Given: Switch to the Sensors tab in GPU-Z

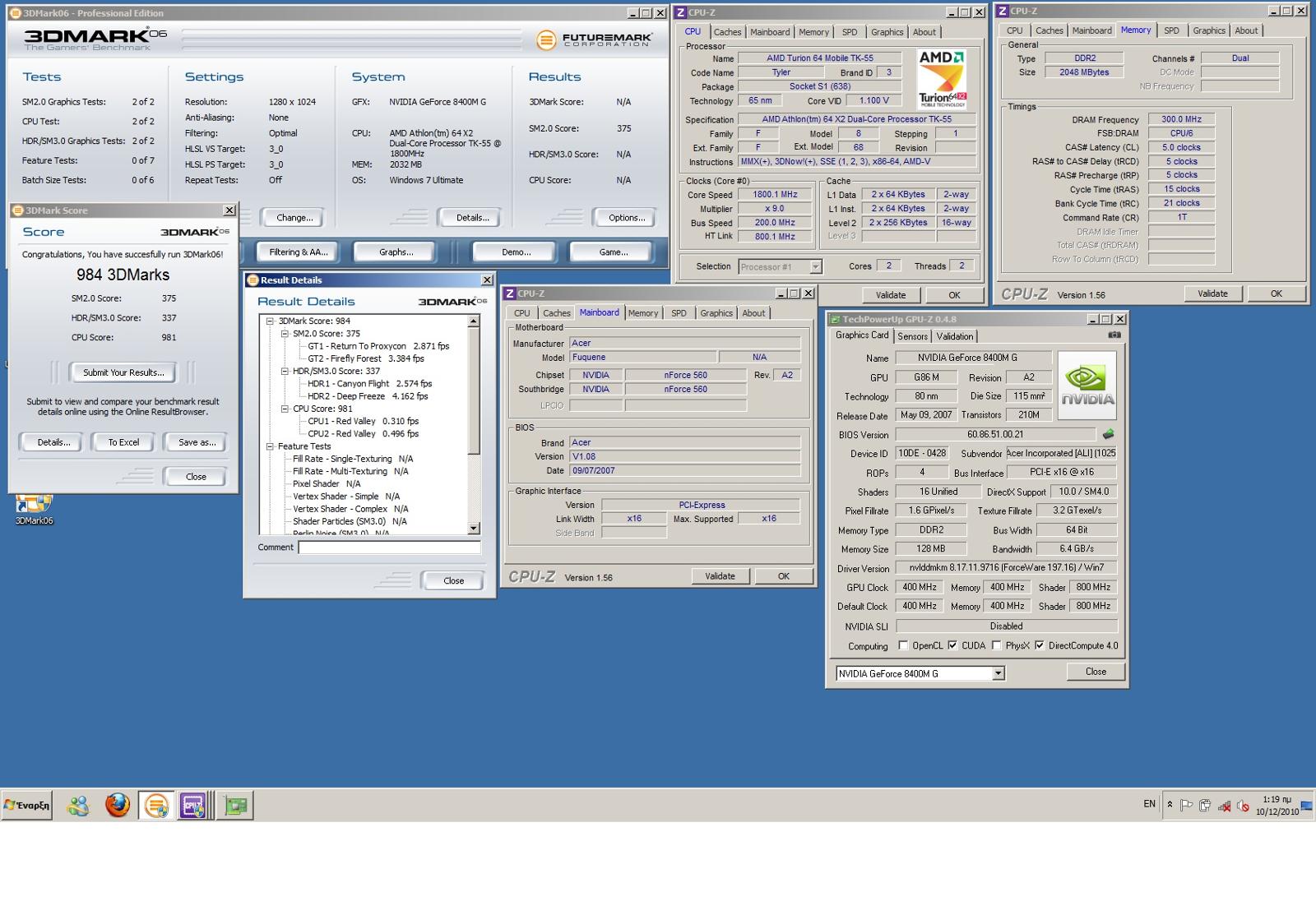Looking at the screenshot, I should coord(912,336).
